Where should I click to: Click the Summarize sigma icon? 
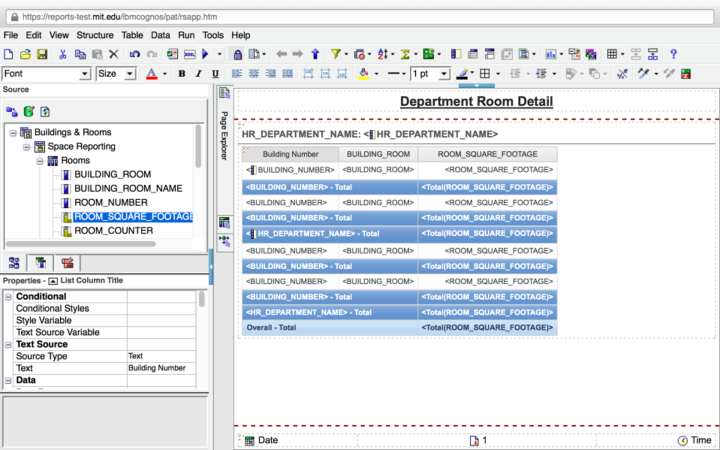pos(406,54)
